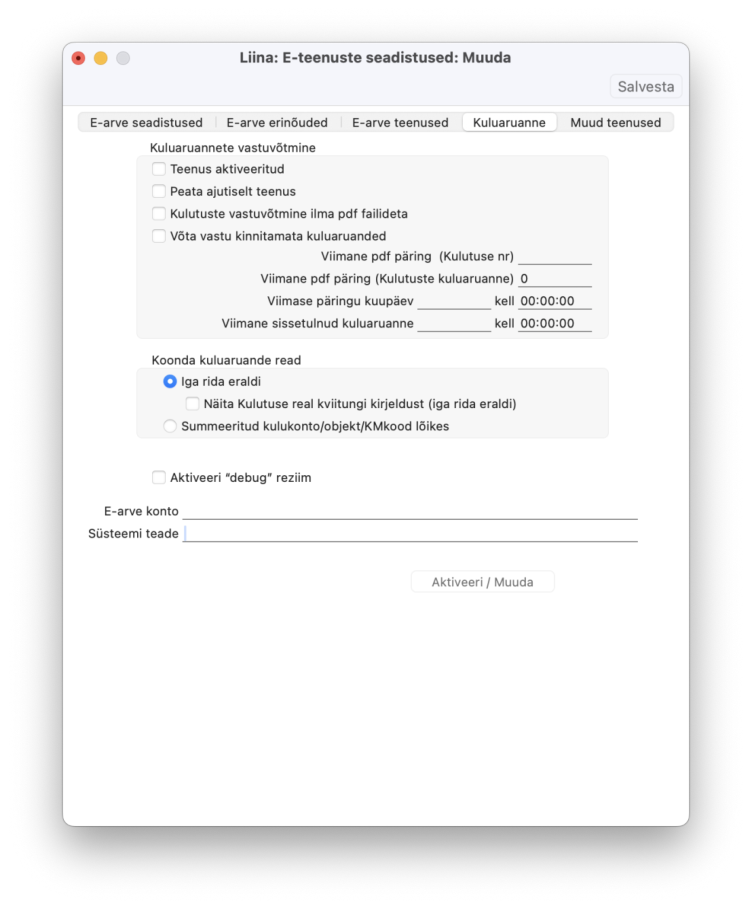This screenshot has height=909, width=752.
Task: Click the Salvesta button
Action: tap(645, 87)
